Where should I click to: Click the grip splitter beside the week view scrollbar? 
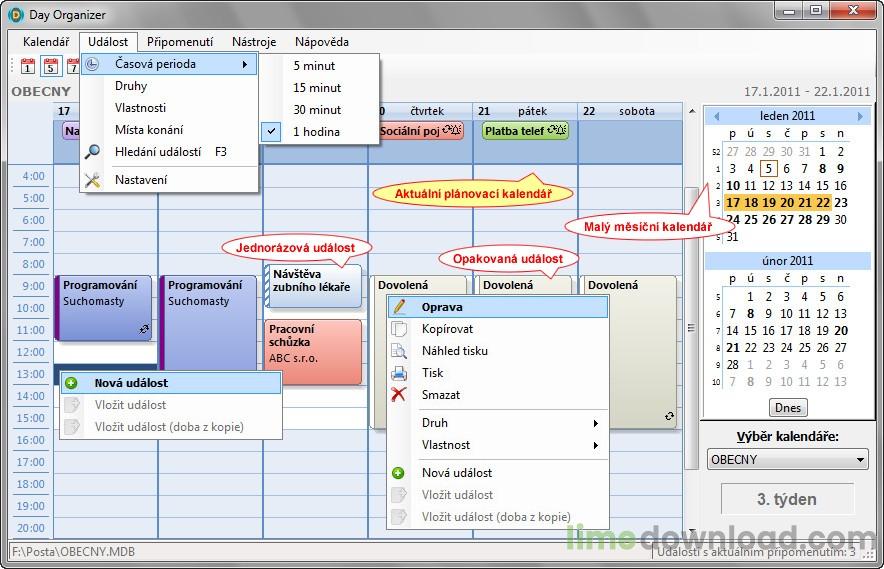coord(691,328)
